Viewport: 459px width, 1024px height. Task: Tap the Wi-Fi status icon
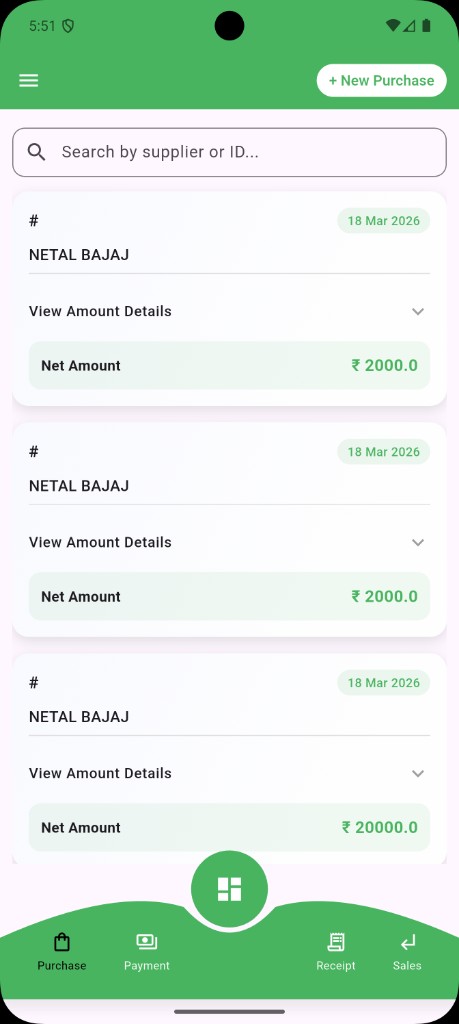(392, 25)
